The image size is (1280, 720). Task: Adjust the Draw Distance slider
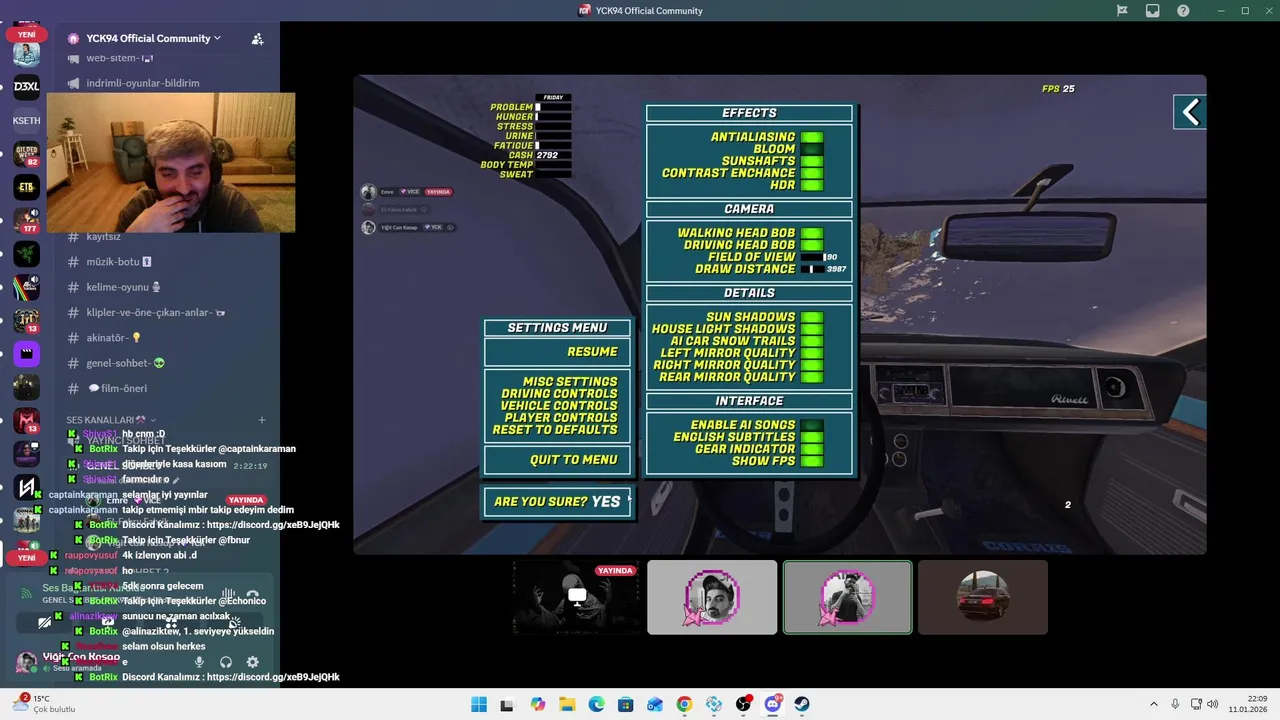(811, 269)
